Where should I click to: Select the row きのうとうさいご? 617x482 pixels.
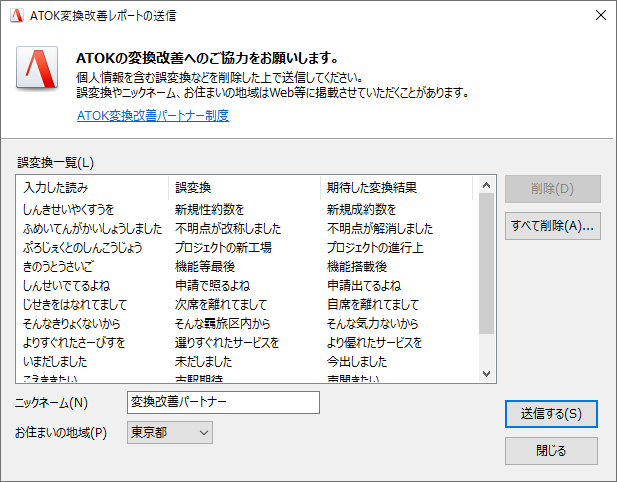[x=247, y=267]
